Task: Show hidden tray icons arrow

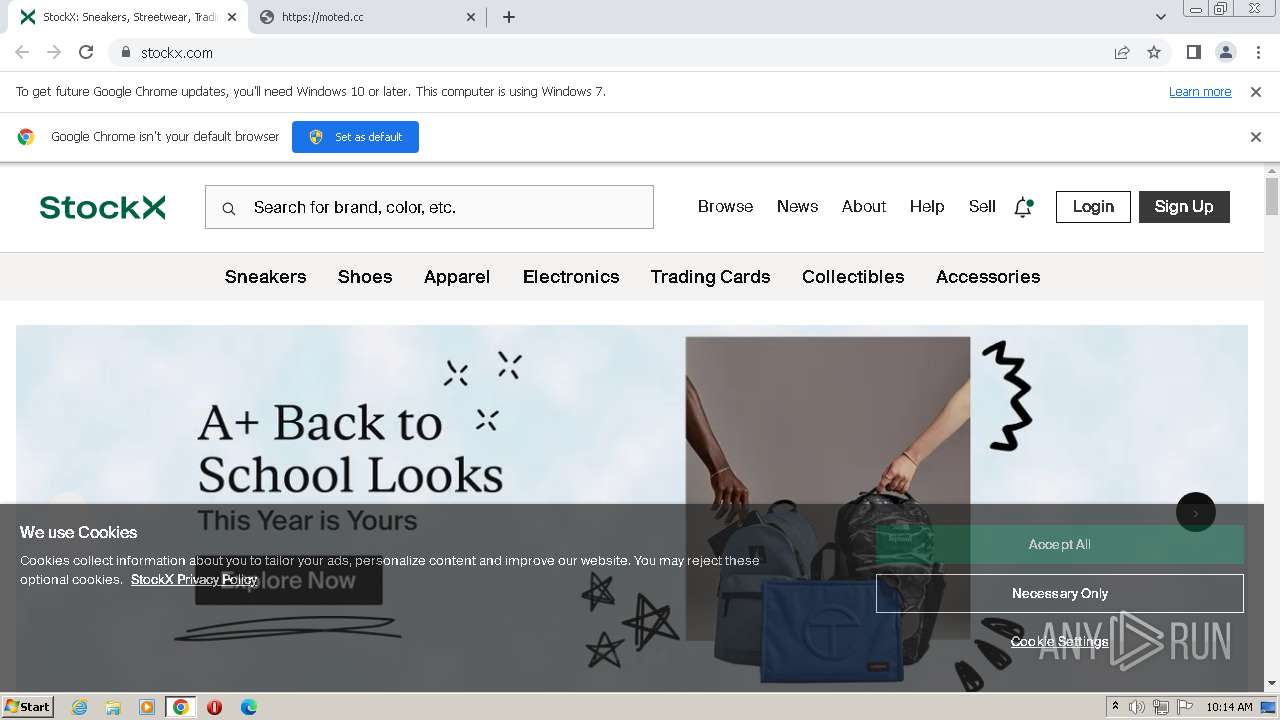Action: (x=1116, y=707)
